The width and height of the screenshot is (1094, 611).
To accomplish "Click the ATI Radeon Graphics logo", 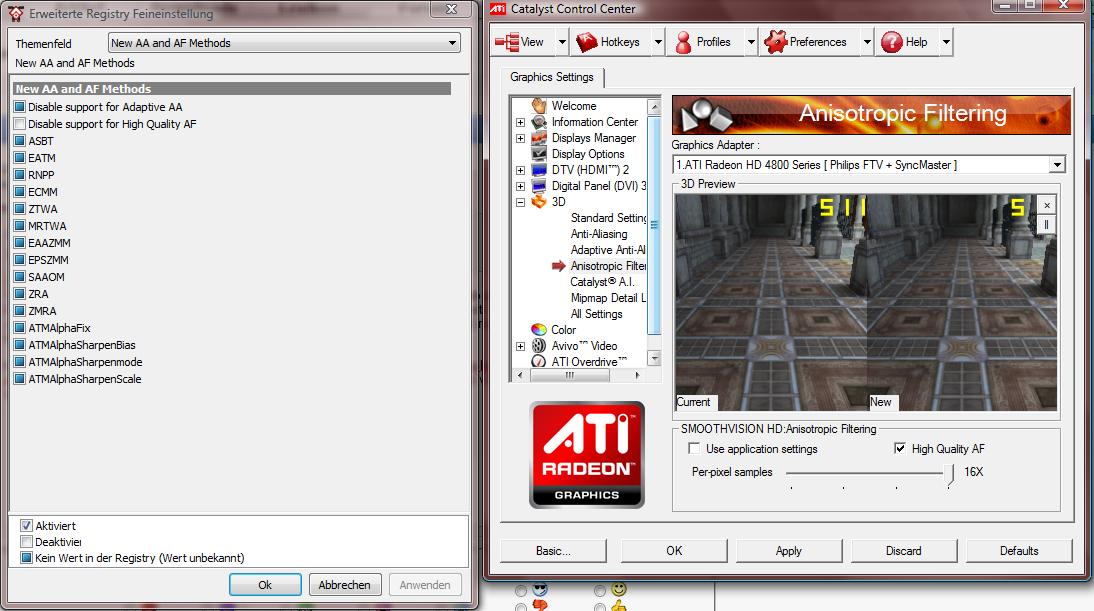I will pyautogui.click(x=587, y=454).
